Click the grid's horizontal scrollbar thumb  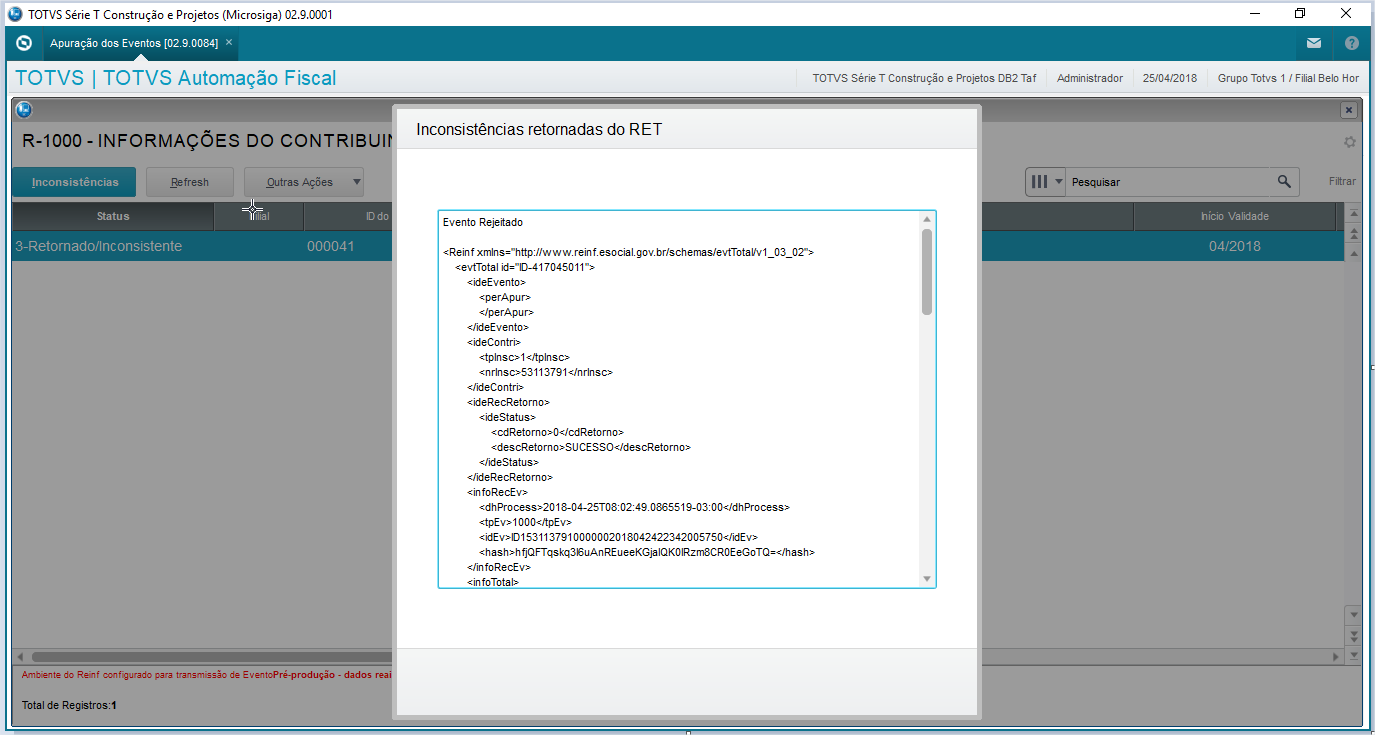tap(210, 657)
